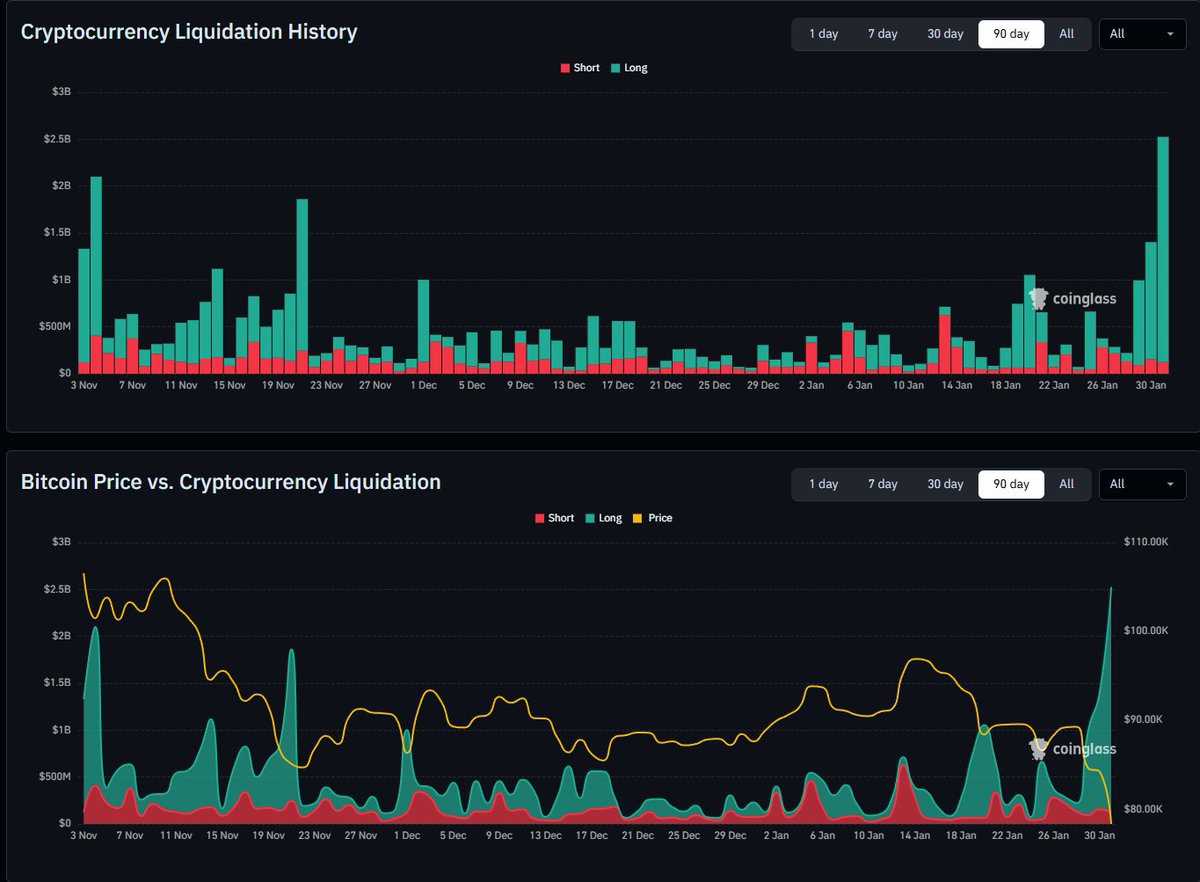
Task: Click the $2.5B axis label in top chart
Action: tap(58, 138)
